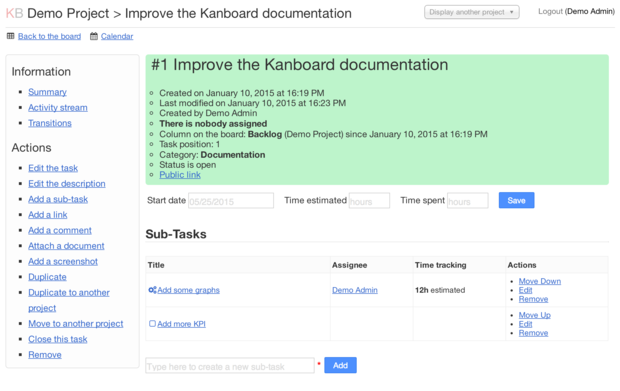Viewport: 620px width, 391px height.
Task: Click Edit for Add some graphs subtask
Action: [x=525, y=290]
